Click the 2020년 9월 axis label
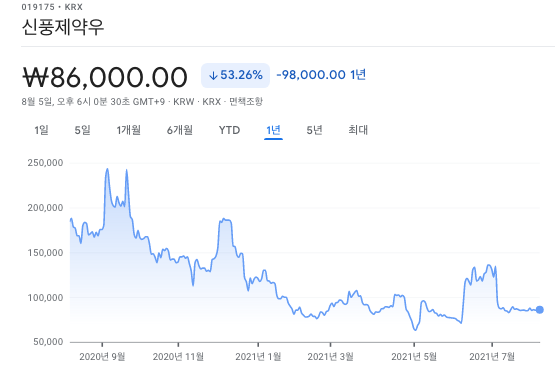The width and height of the screenshot is (555, 371). 102,356
